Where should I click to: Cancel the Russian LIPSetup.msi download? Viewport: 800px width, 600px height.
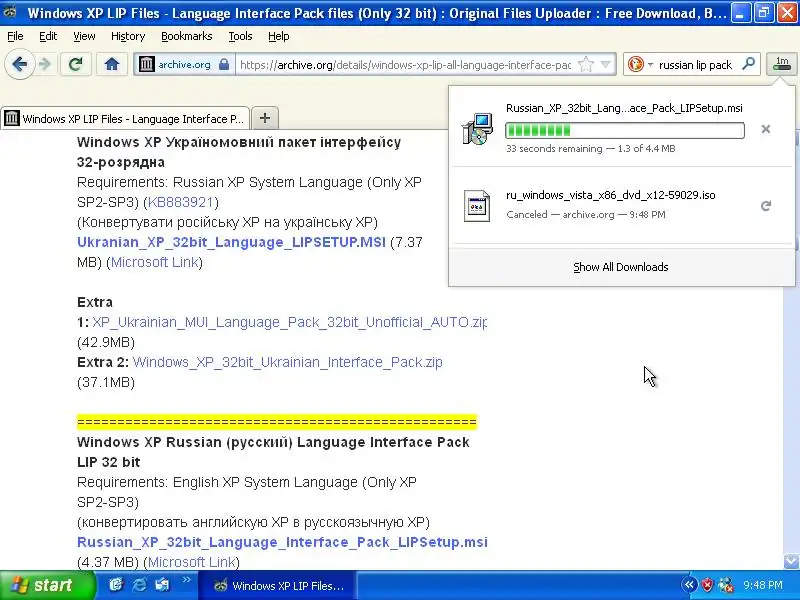click(x=765, y=129)
